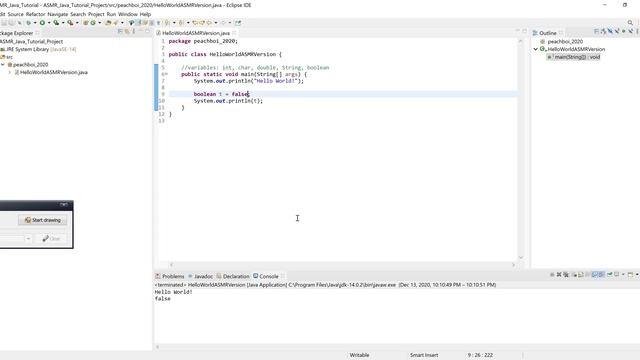Screen dimensions: 640x360
Task: Open the Run menu
Action: [x=111, y=14]
